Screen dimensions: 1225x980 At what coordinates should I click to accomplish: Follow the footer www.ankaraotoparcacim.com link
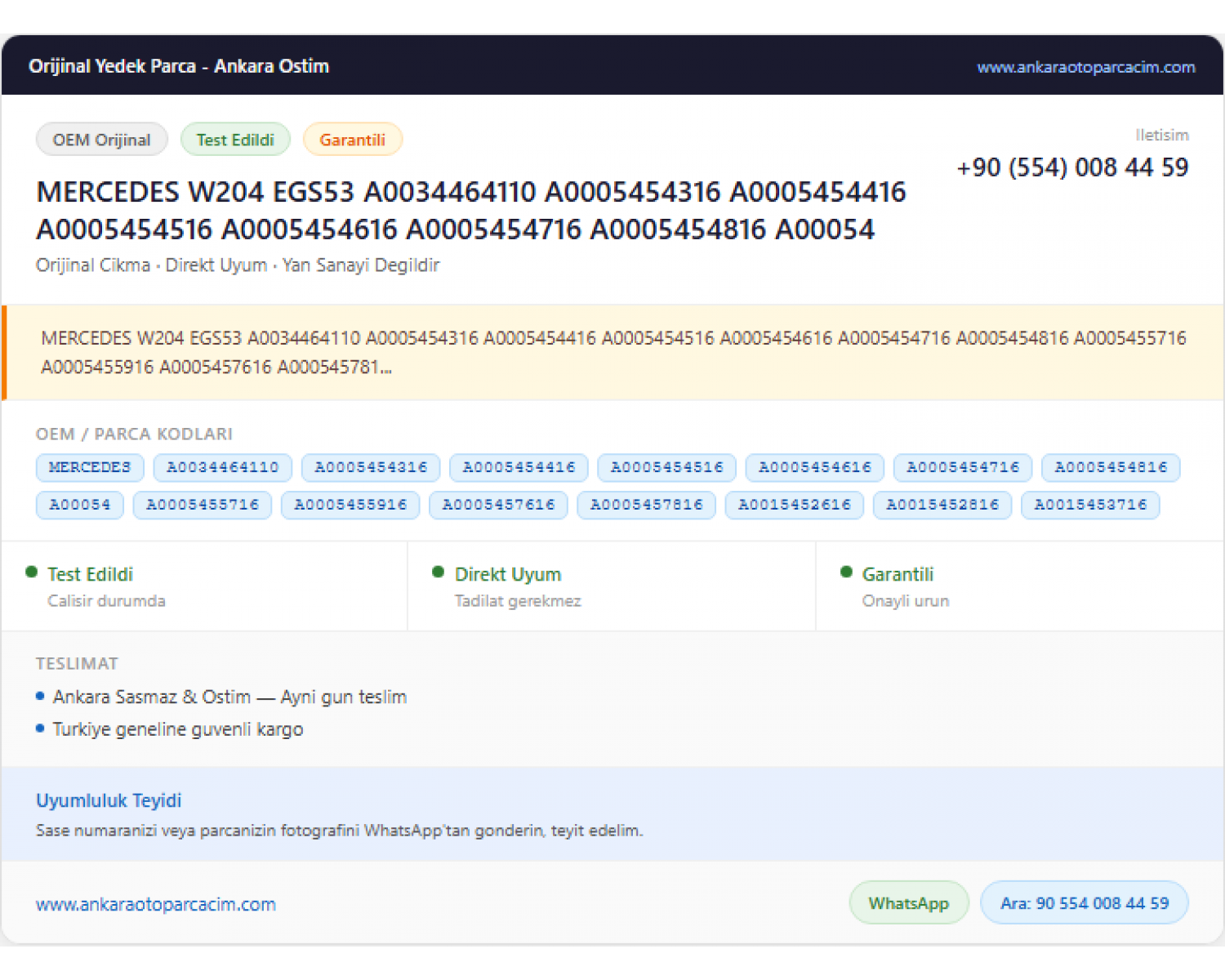coord(156,904)
